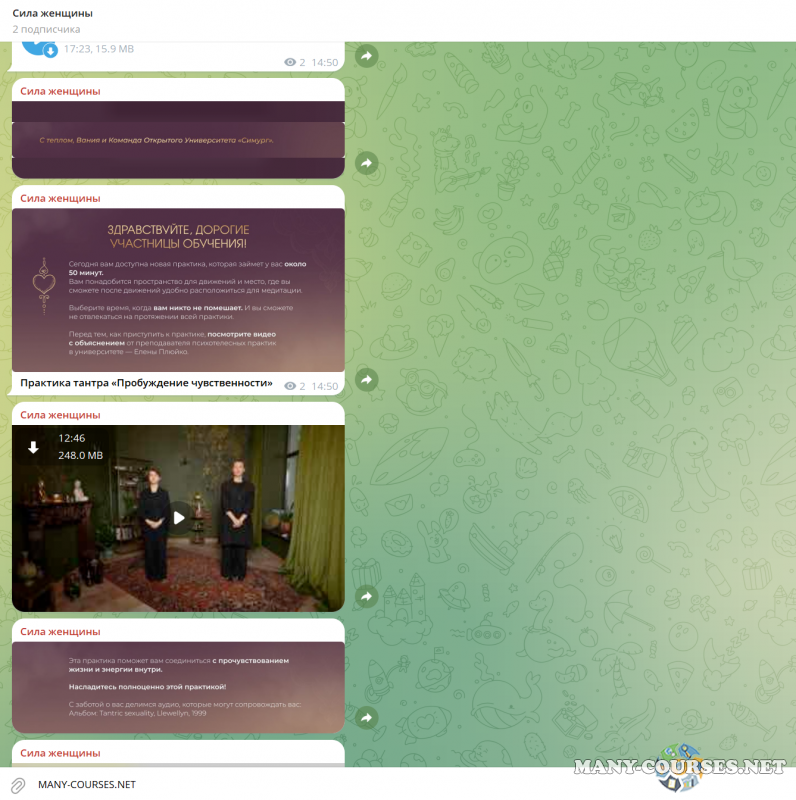
Task: Click the views eye icon on "Практика тантра" post
Action: pos(290,386)
